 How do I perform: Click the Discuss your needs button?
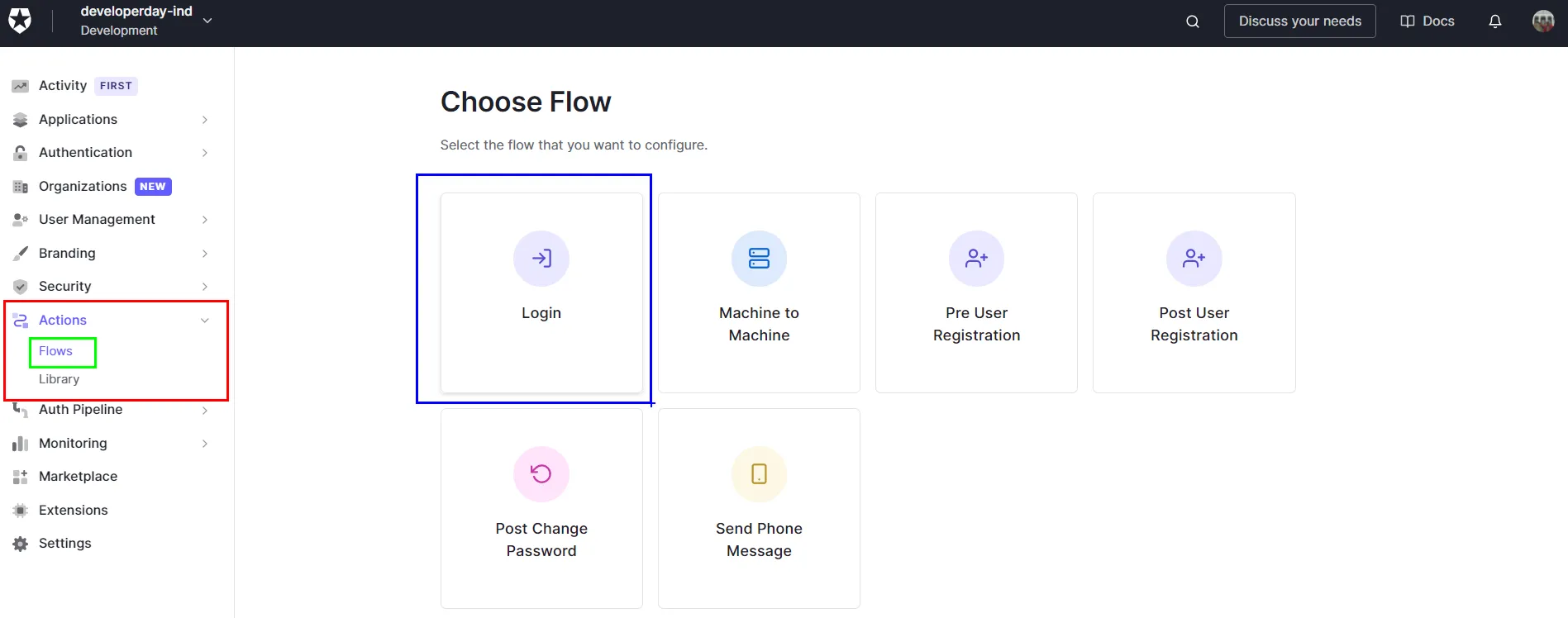click(1299, 21)
